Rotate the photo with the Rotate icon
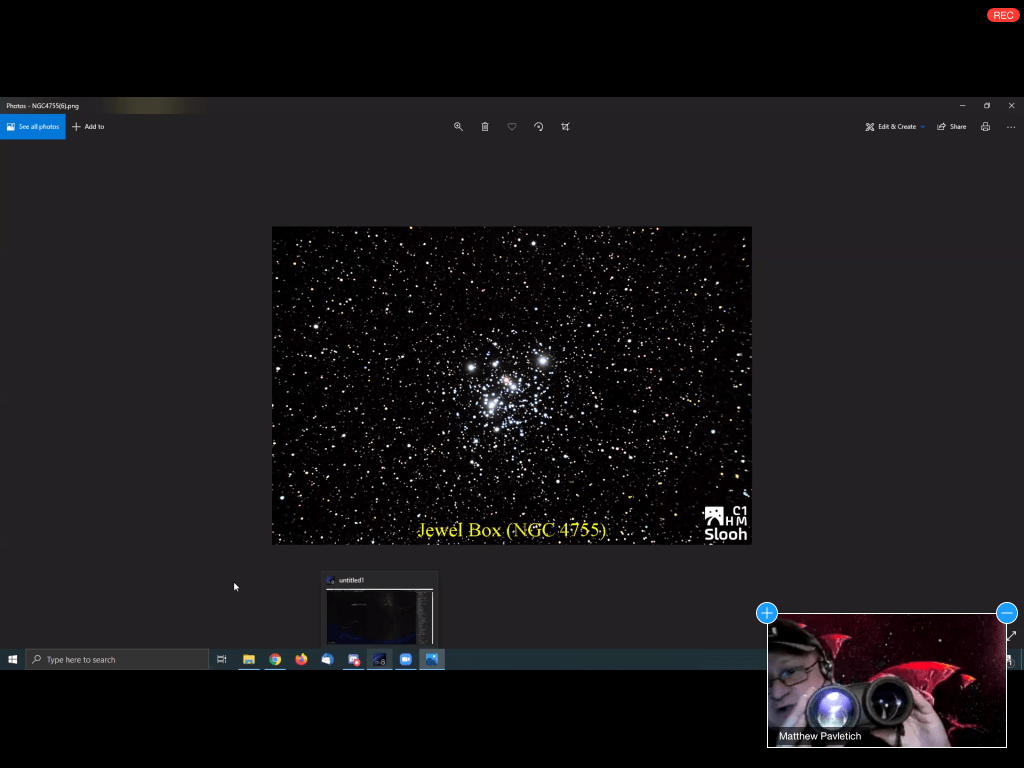This screenshot has width=1024, height=768. 539,127
